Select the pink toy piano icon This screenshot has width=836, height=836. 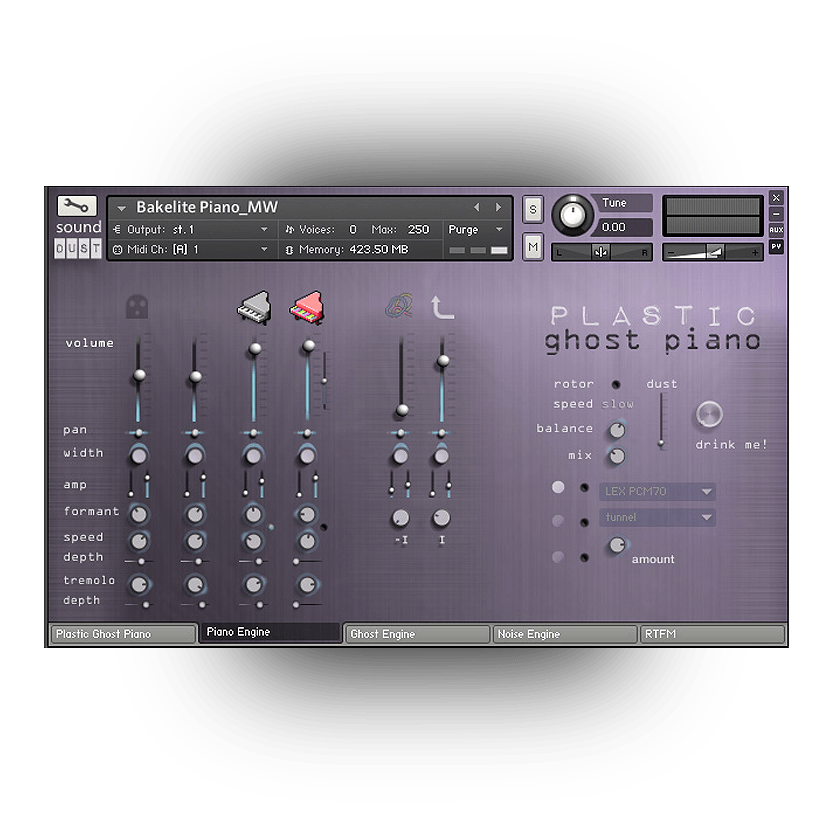306,307
